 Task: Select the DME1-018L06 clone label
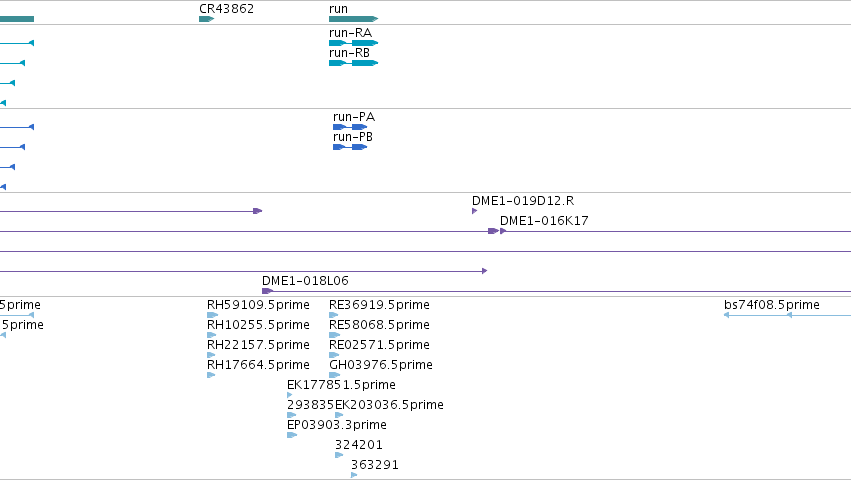(305, 281)
